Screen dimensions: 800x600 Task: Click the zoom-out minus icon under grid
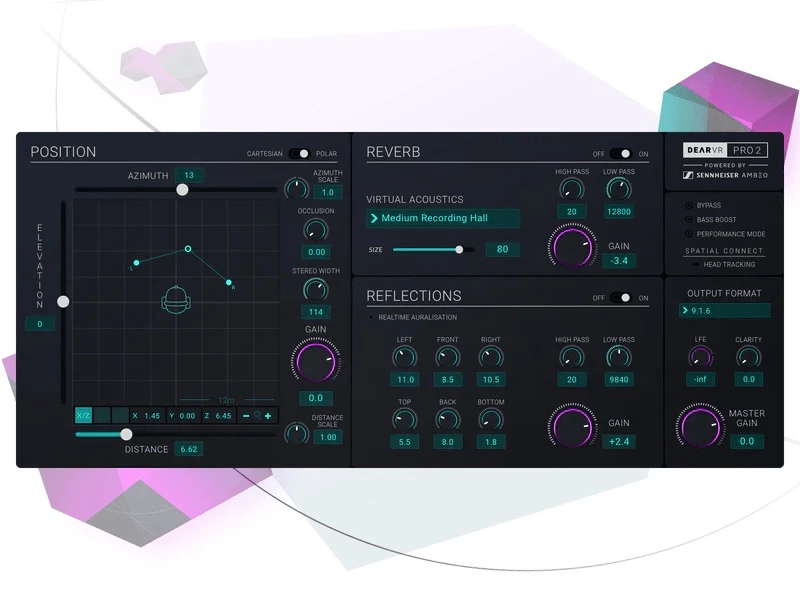click(246, 416)
